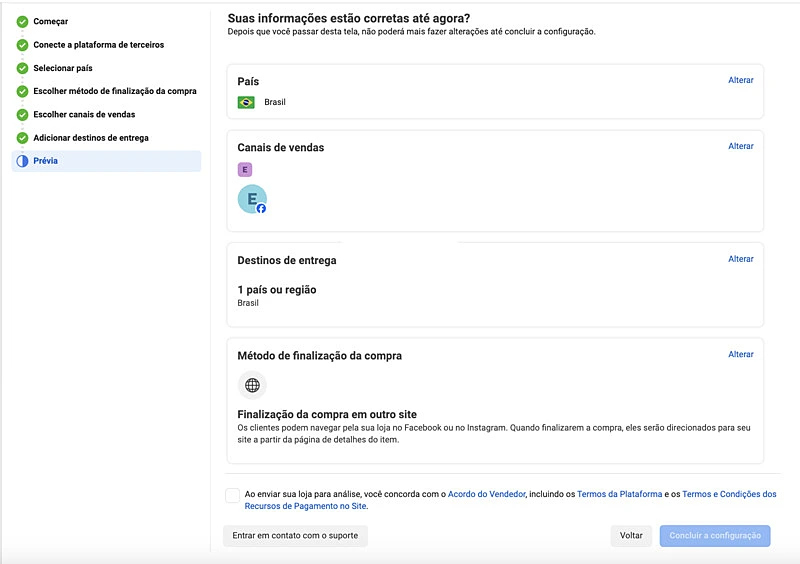Check the seller agreement checkbox
The width and height of the screenshot is (800, 564).
pos(233,495)
